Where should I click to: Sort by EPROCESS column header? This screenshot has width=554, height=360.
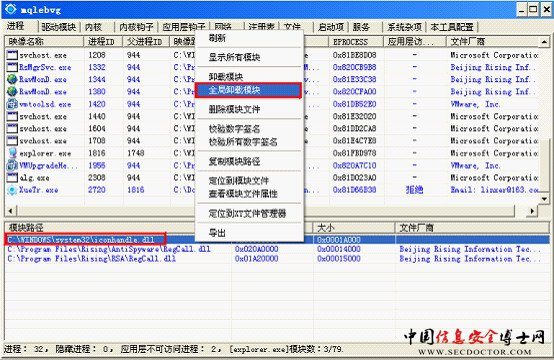[356, 41]
